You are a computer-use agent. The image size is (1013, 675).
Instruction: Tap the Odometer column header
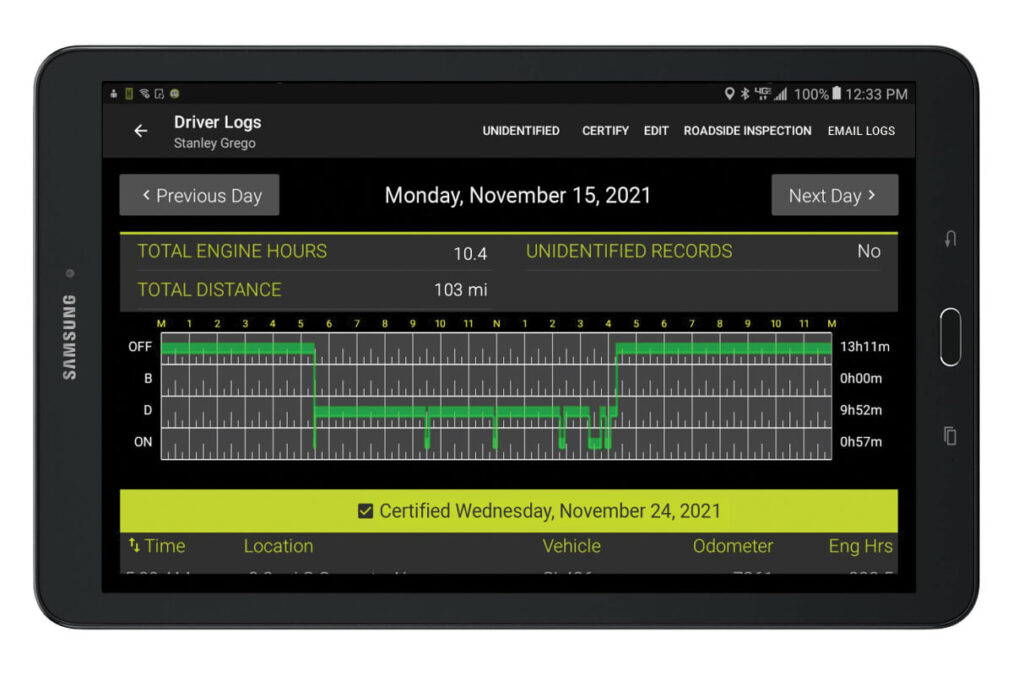point(733,546)
